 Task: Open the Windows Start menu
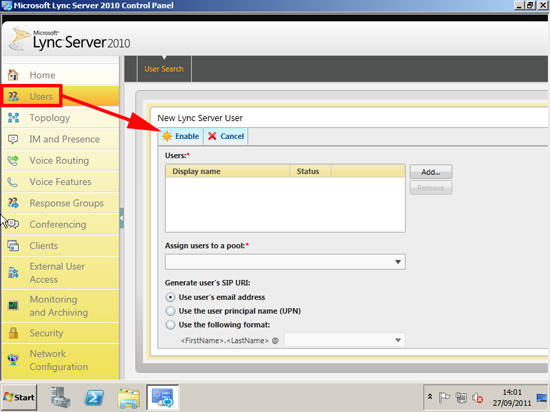[x=19, y=397]
